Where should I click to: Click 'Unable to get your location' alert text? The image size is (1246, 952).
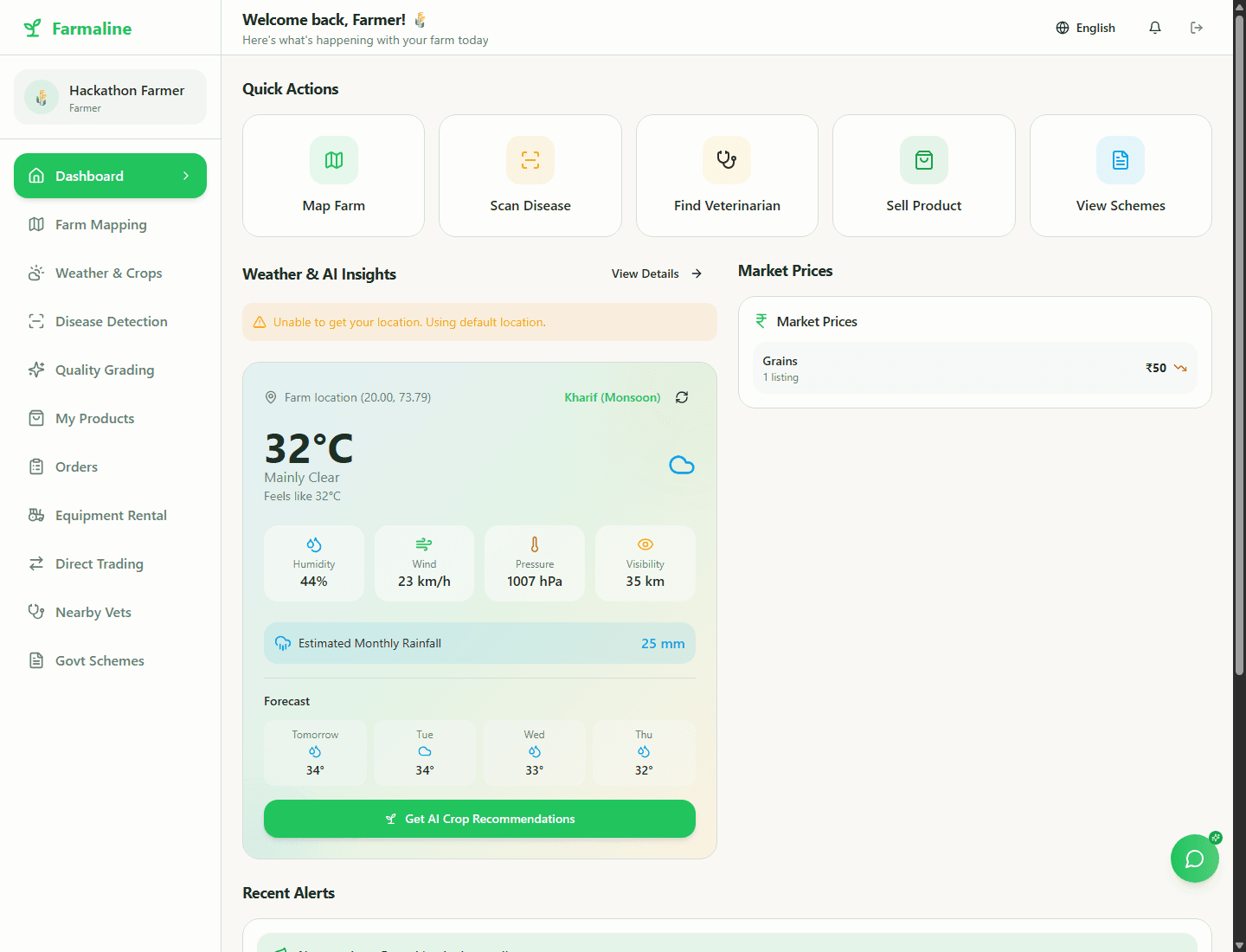pos(409,322)
